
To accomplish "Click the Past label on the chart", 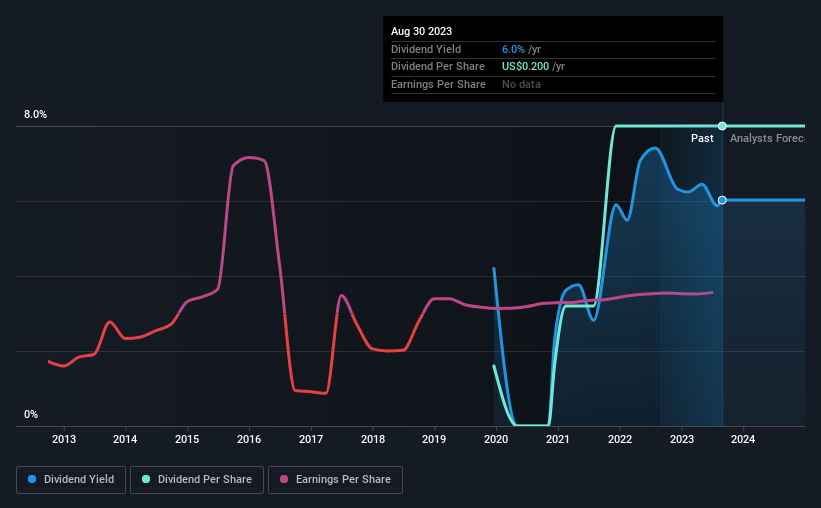I will pos(702,138).
